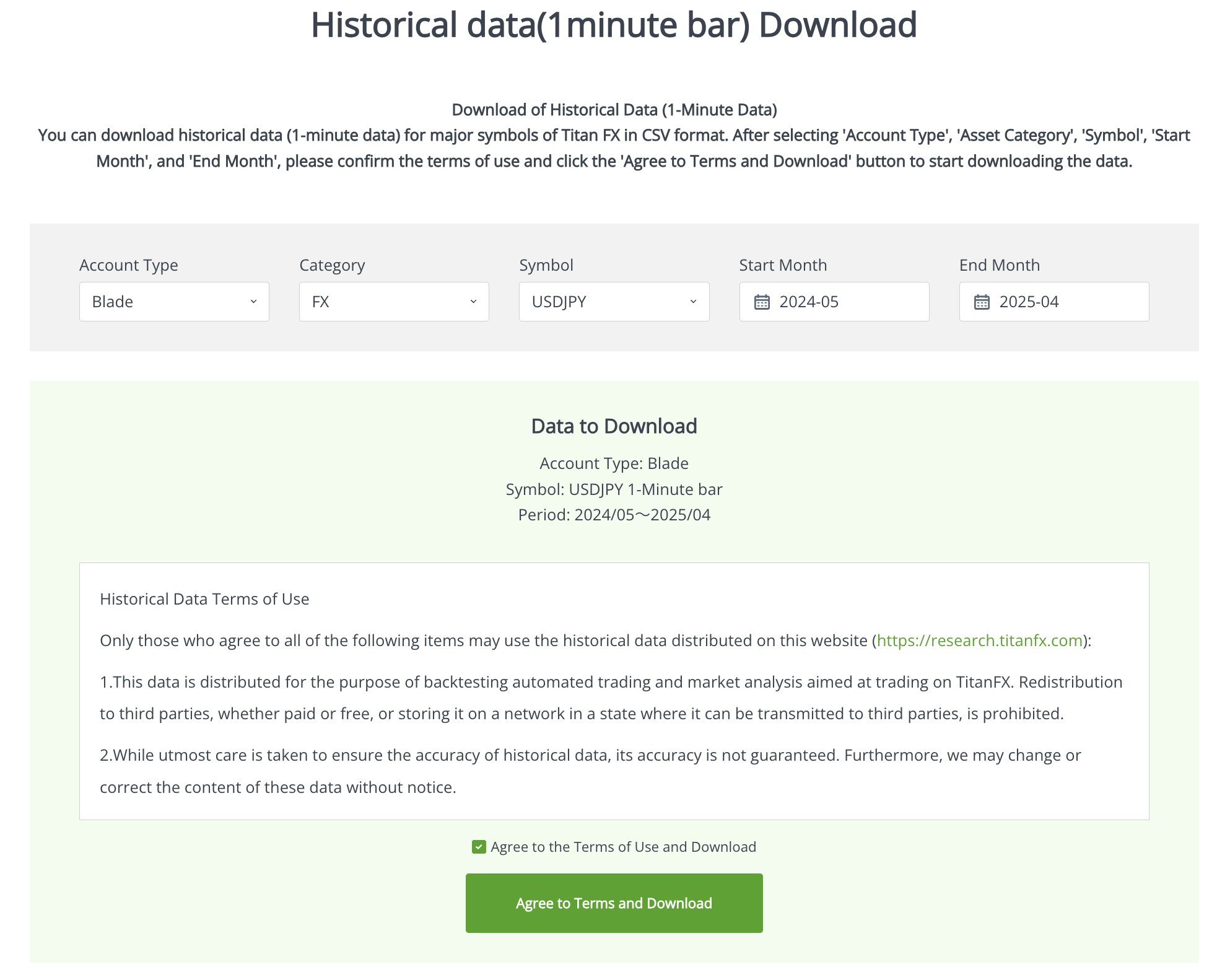Screen dimensions: 1230x980
Task: Open the Category dropdown showing FX
Action: point(394,302)
